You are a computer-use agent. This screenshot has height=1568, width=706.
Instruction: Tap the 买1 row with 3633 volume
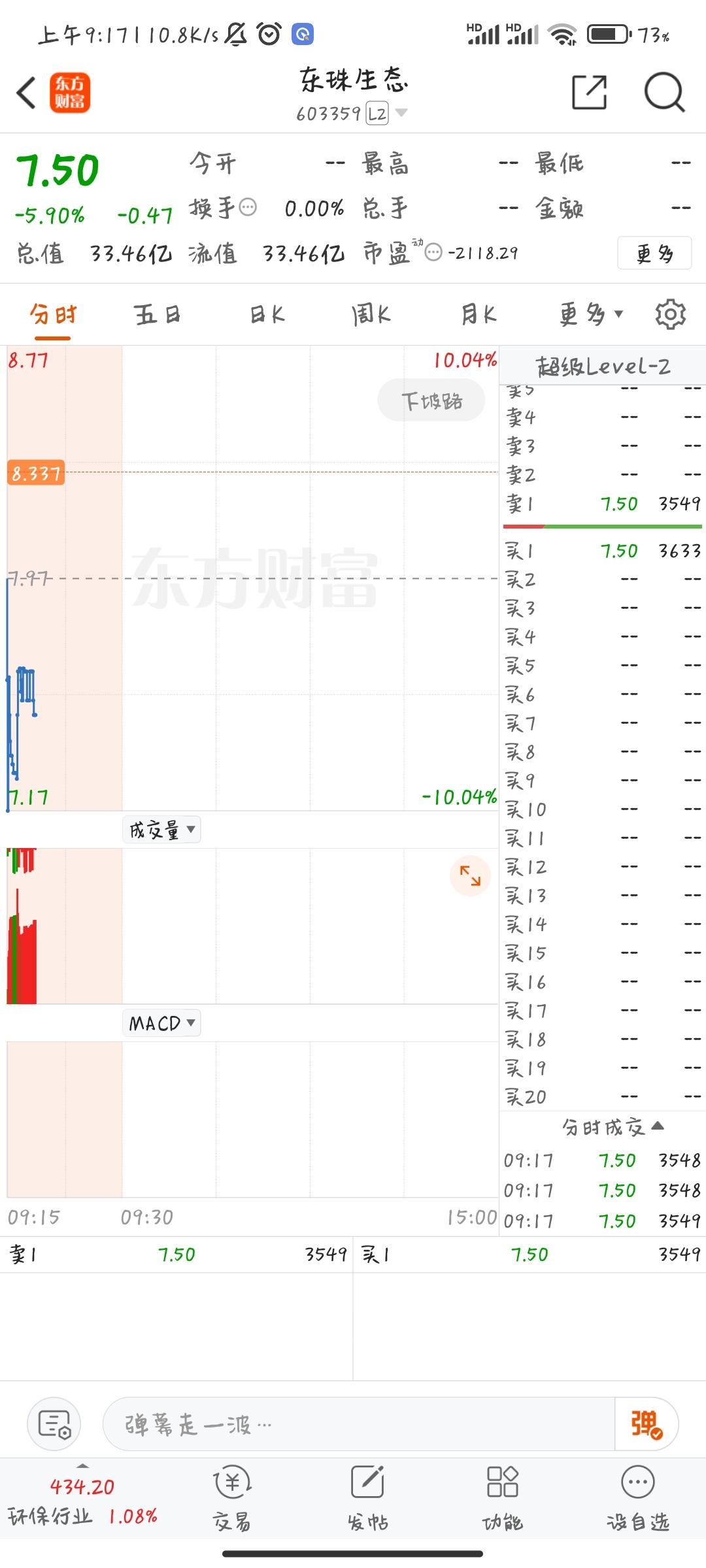pos(603,551)
